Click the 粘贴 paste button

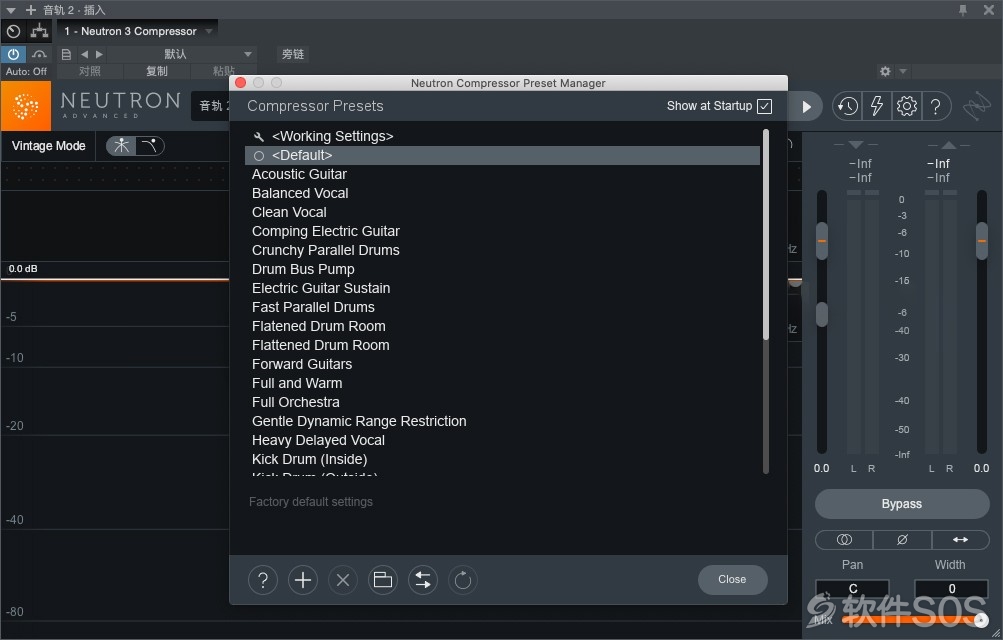tap(224, 71)
